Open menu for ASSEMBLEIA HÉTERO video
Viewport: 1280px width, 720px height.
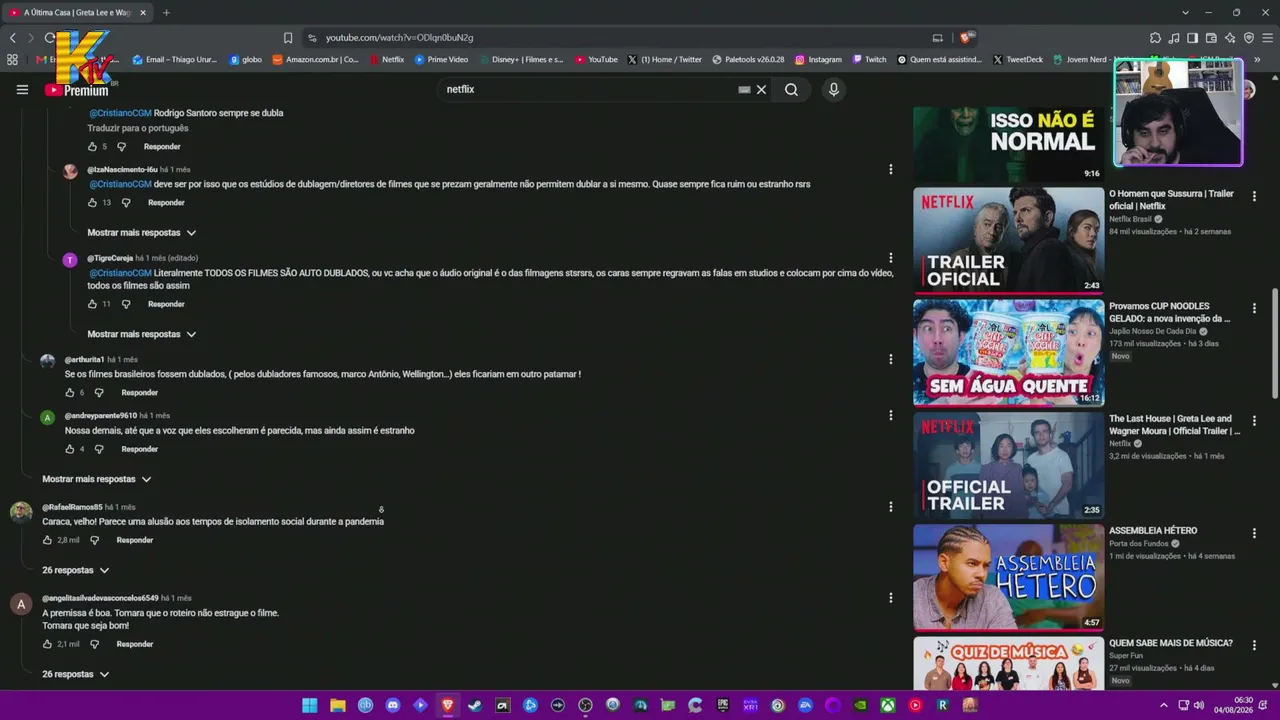pyautogui.click(x=1254, y=533)
